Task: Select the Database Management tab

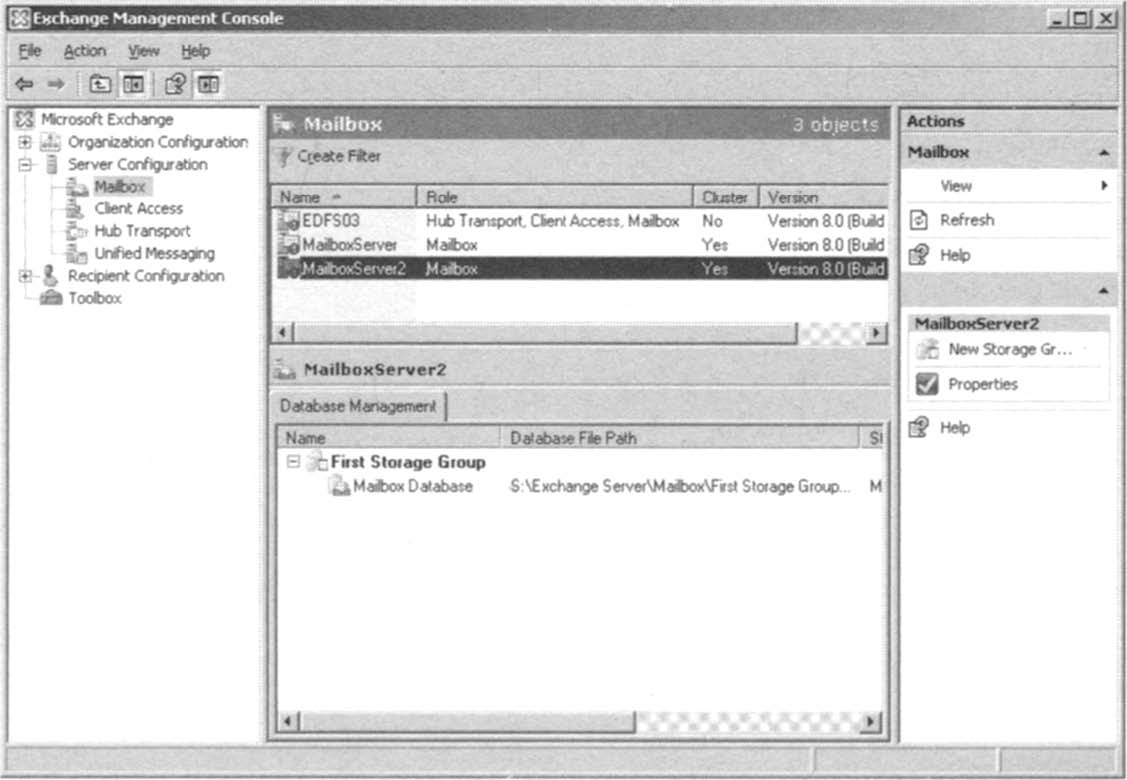Action: click(358, 406)
